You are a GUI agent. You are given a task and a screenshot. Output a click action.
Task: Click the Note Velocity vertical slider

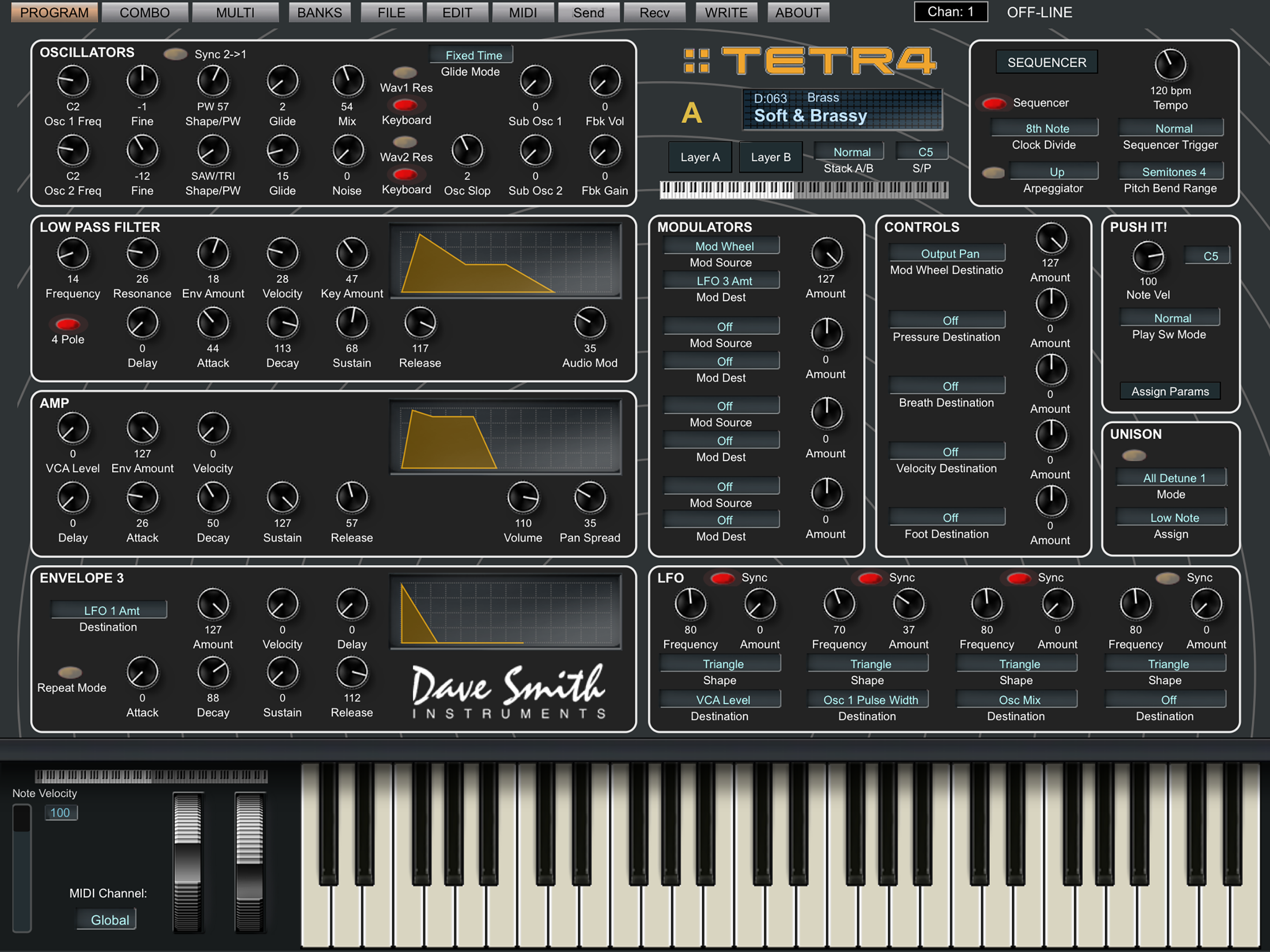point(22,868)
